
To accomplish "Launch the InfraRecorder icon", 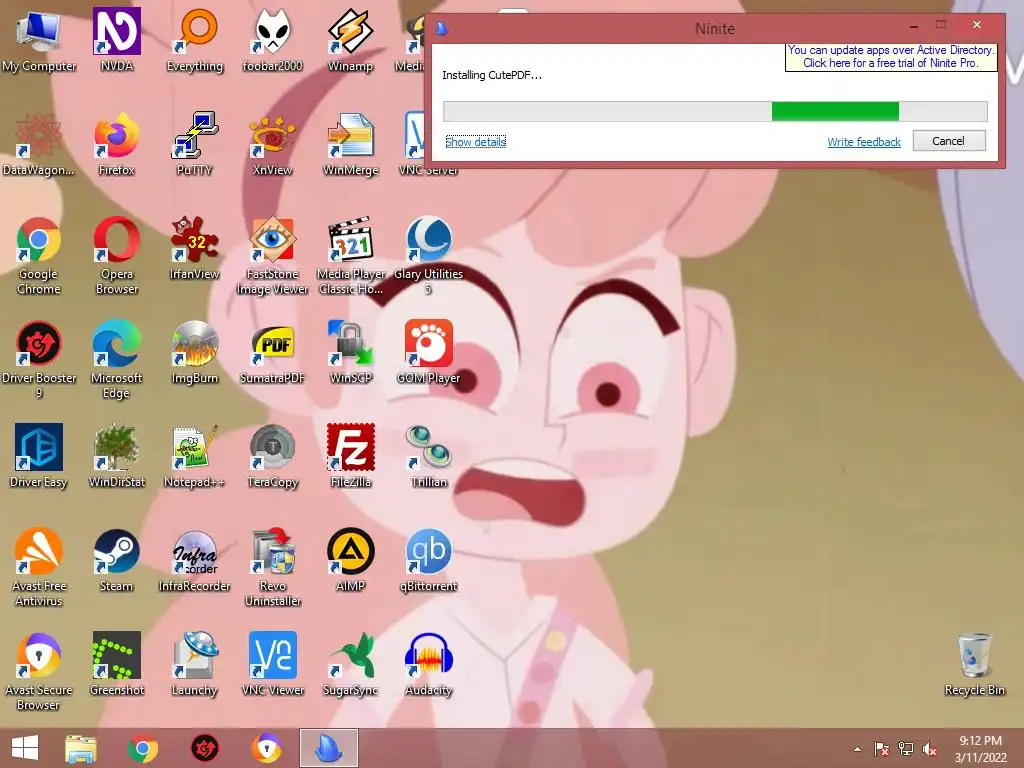I will (195, 560).
